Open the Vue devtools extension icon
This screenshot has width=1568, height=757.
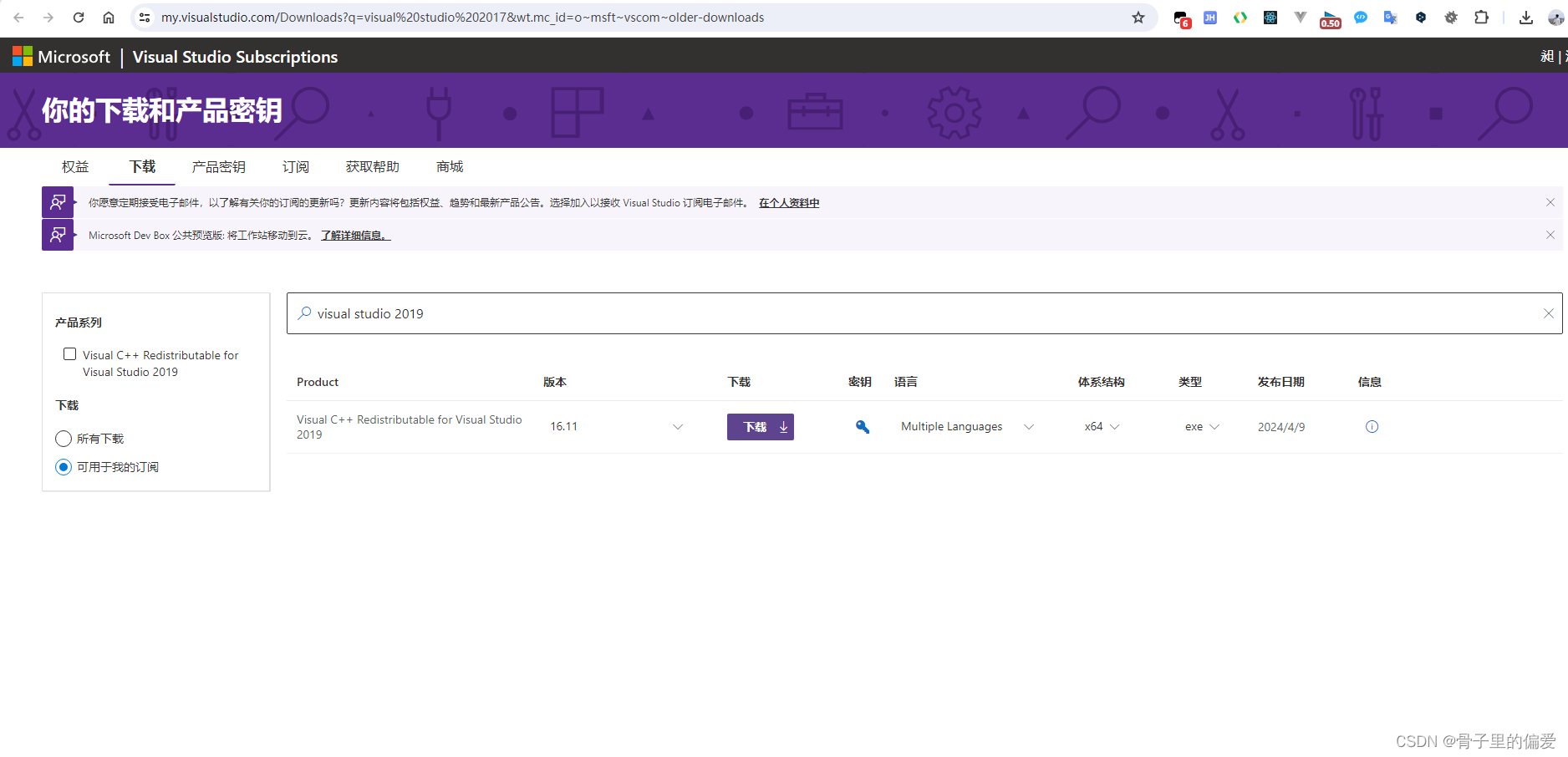pos(1301,18)
